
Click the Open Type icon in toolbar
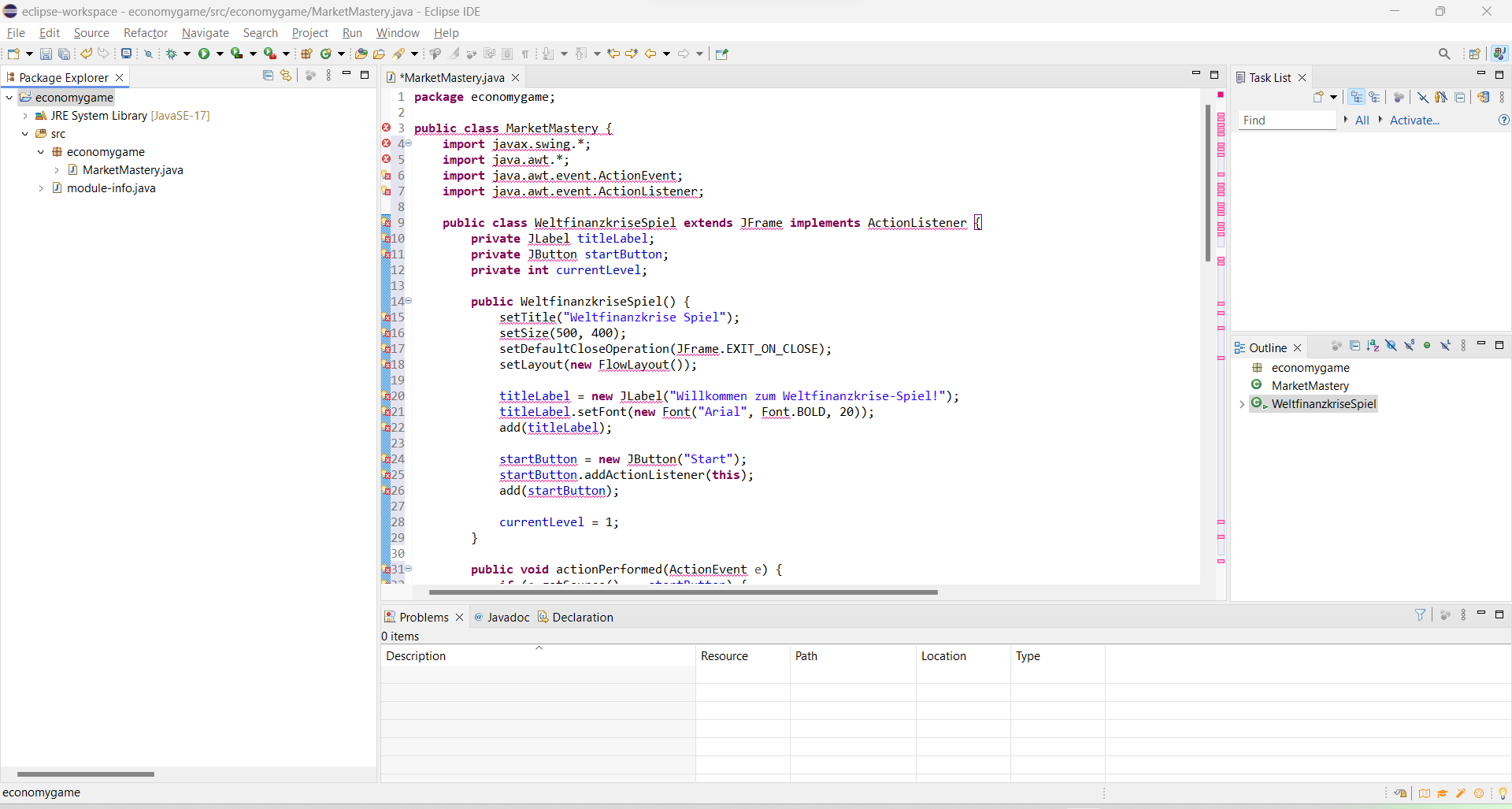click(x=361, y=54)
